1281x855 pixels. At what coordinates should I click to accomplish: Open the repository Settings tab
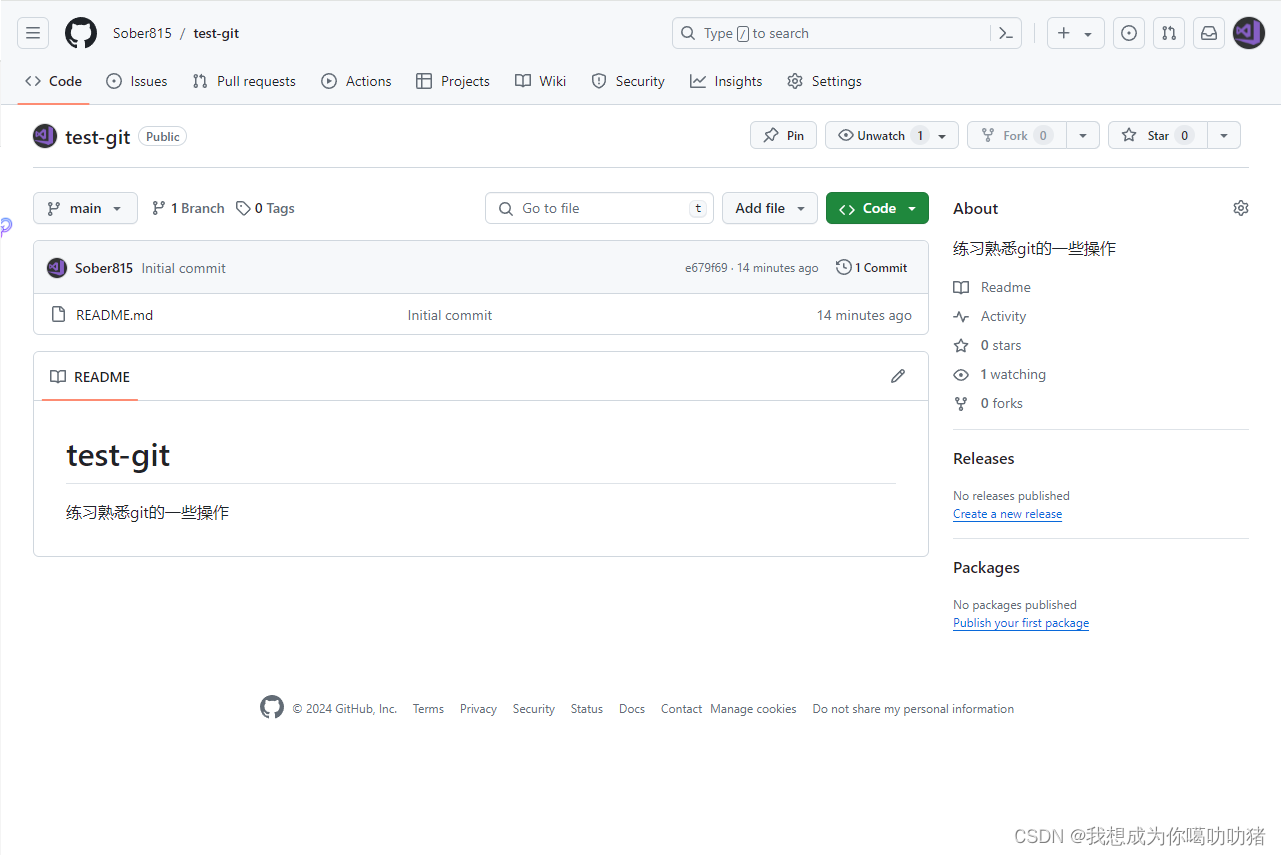point(825,81)
